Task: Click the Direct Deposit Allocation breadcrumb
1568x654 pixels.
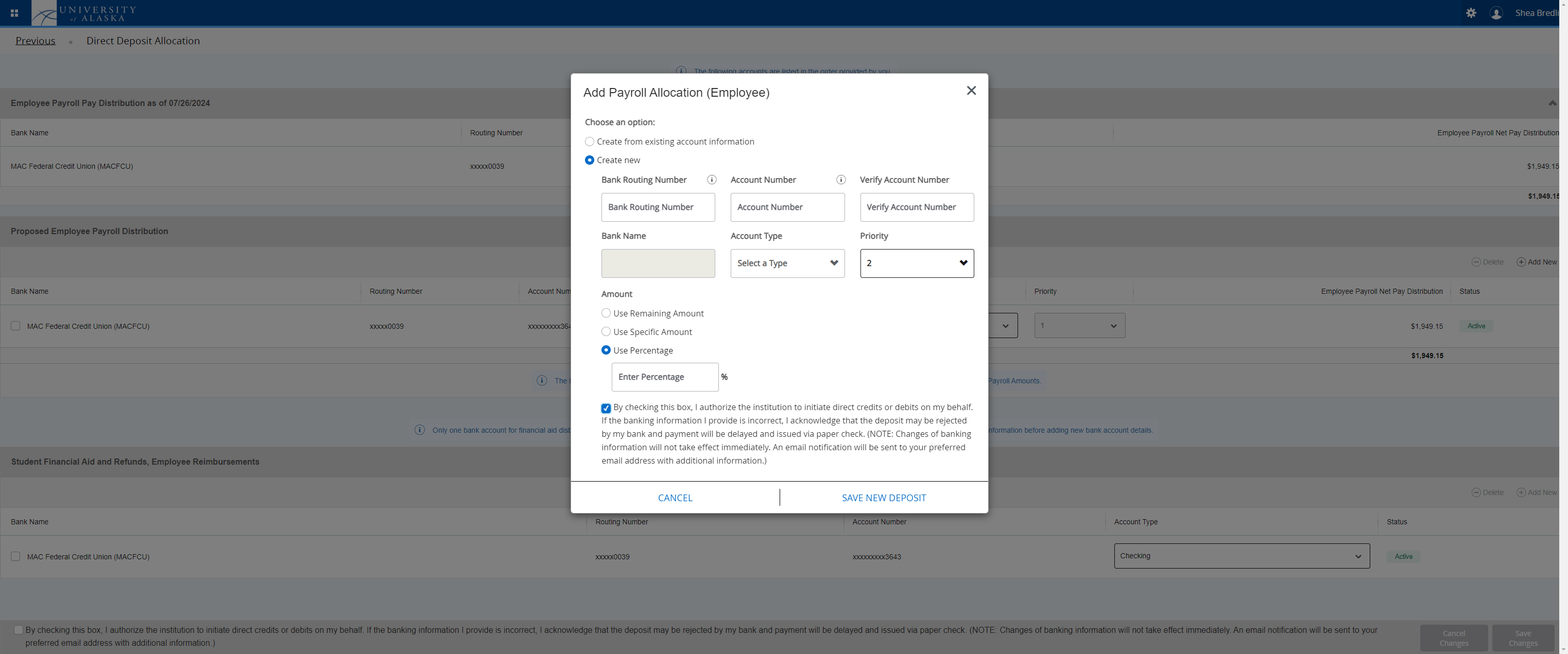Action: tap(143, 41)
